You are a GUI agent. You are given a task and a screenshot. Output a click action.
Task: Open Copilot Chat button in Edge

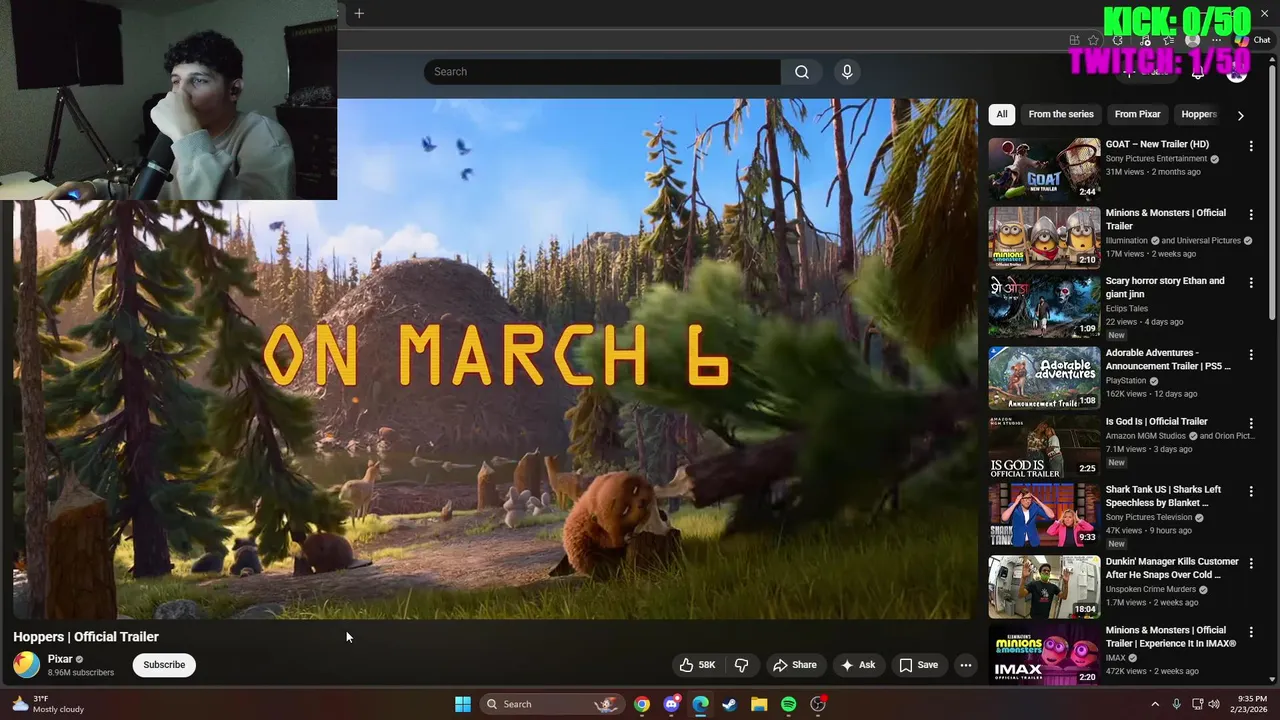(x=1253, y=40)
